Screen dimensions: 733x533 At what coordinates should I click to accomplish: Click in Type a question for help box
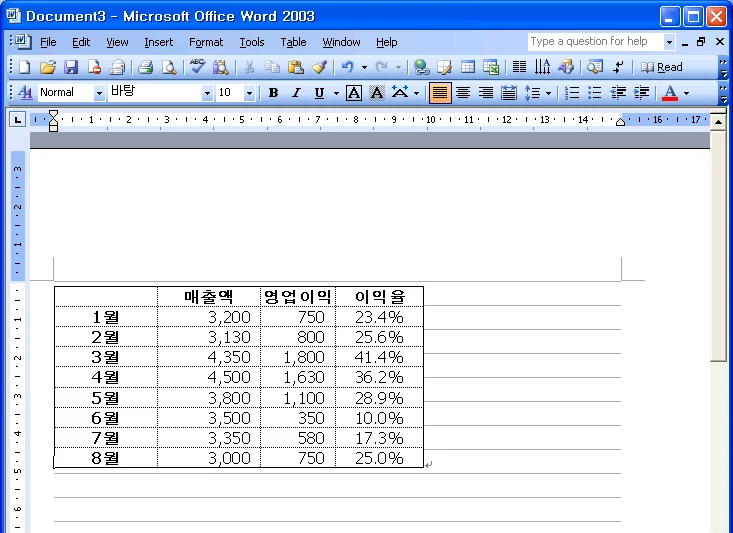point(596,42)
